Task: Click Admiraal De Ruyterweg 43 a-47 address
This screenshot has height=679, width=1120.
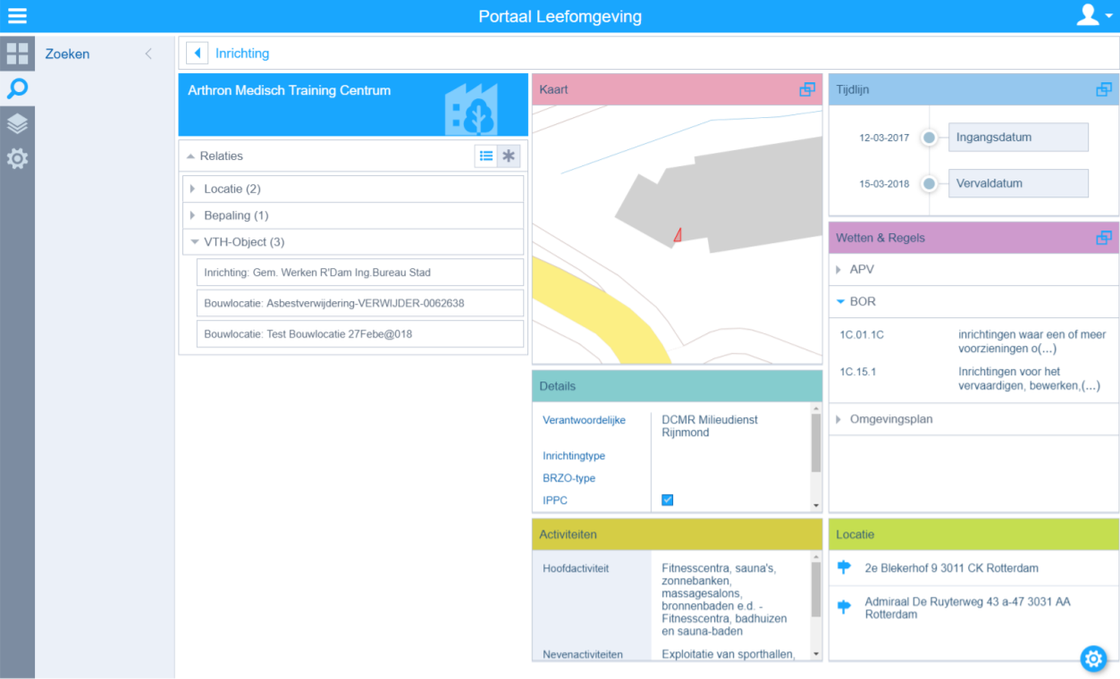Action: [967, 608]
